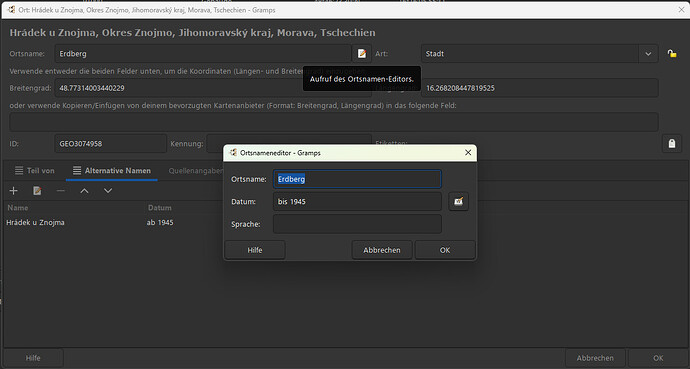Close the Ortsnameneditor dialog

(x=468, y=152)
